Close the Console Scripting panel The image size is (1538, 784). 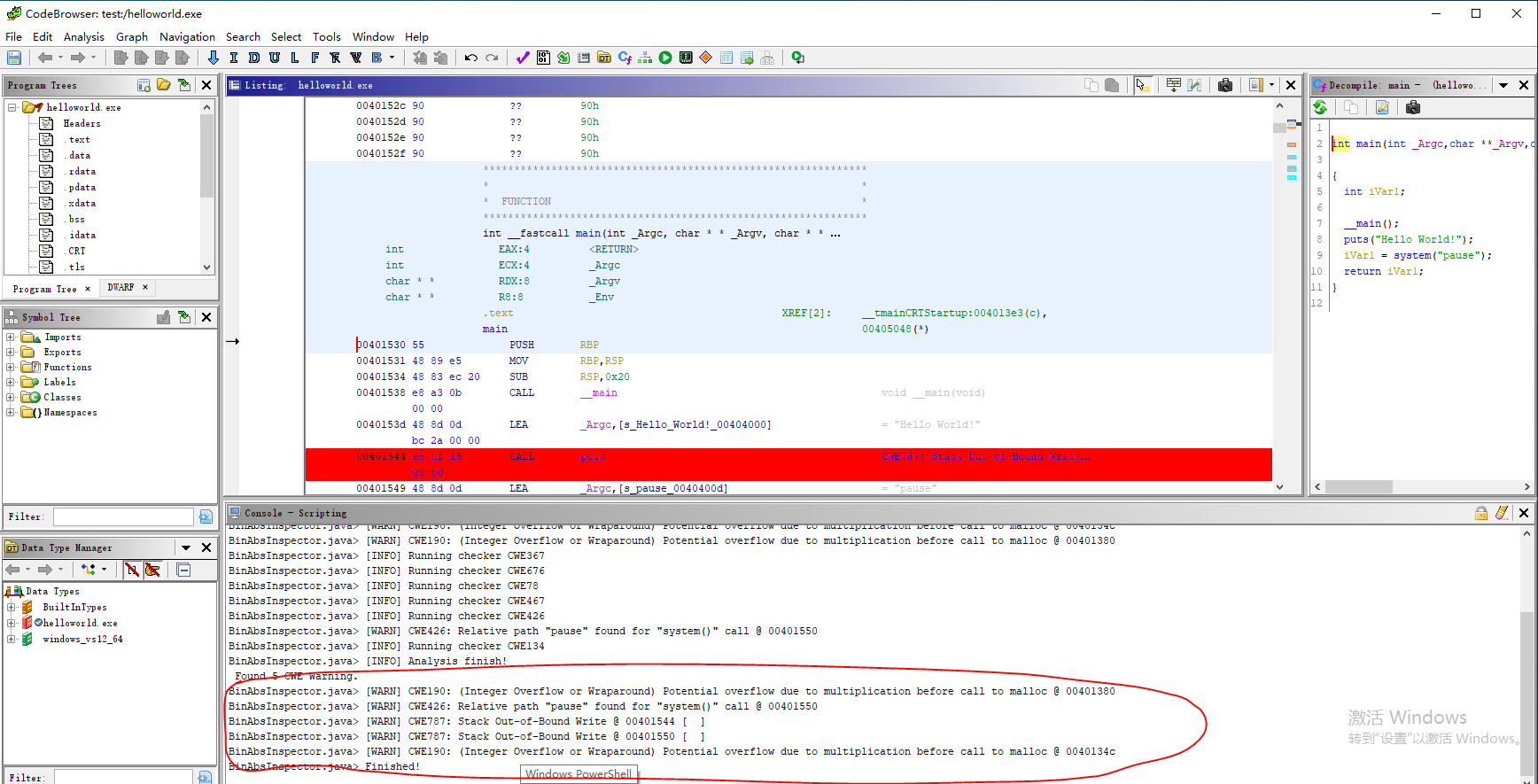tap(1524, 513)
